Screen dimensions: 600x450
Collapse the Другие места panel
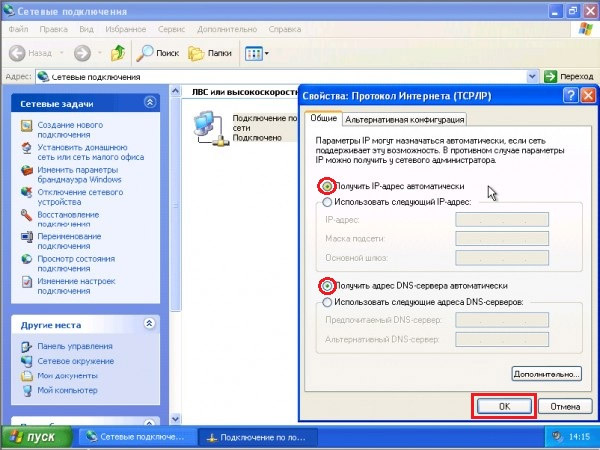150,324
